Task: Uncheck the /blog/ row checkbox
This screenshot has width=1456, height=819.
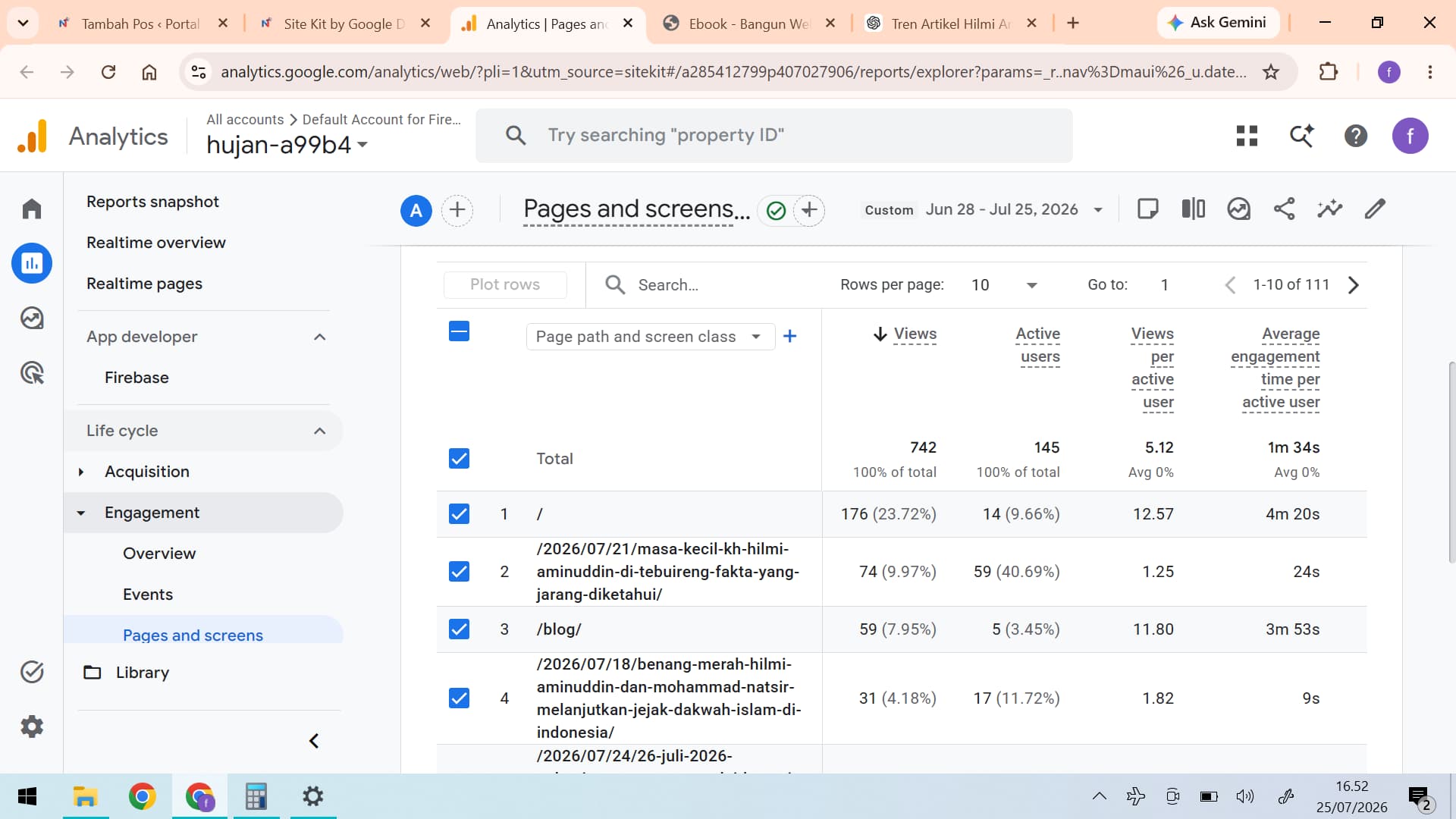Action: click(459, 629)
